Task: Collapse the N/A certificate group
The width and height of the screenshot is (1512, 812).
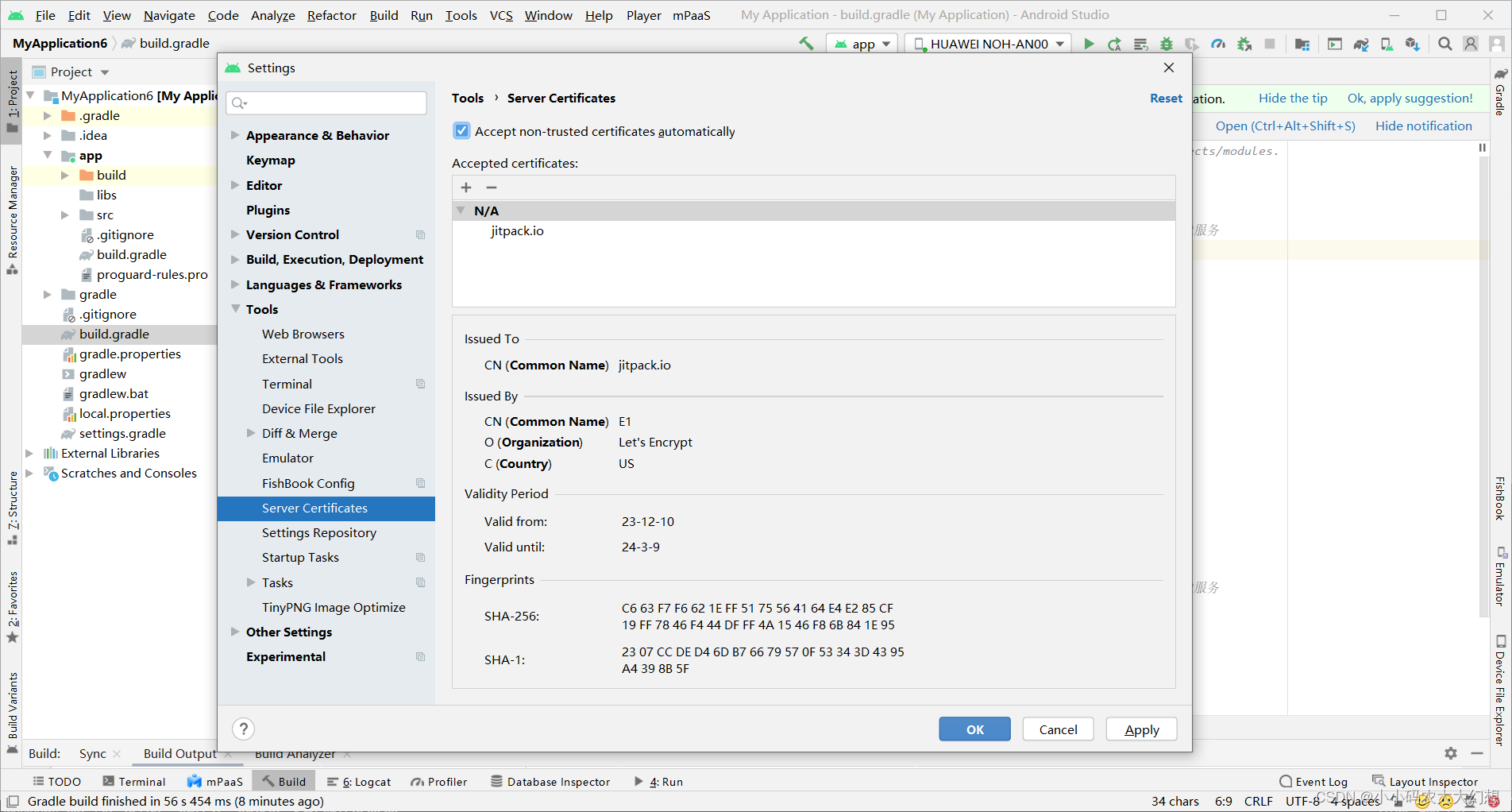Action: [x=461, y=211]
